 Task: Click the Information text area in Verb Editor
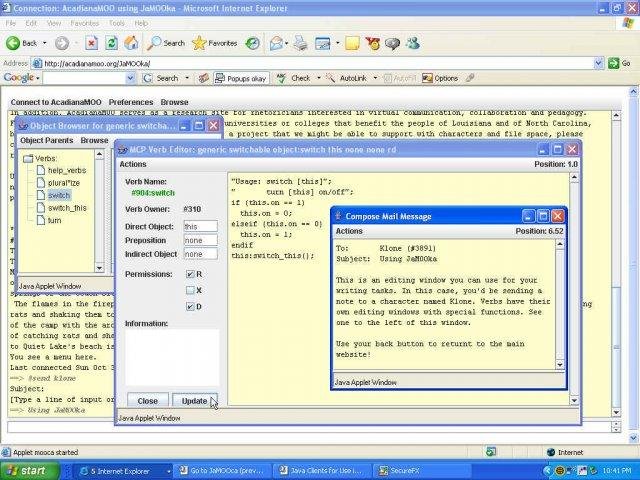click(x=172, y=358)
